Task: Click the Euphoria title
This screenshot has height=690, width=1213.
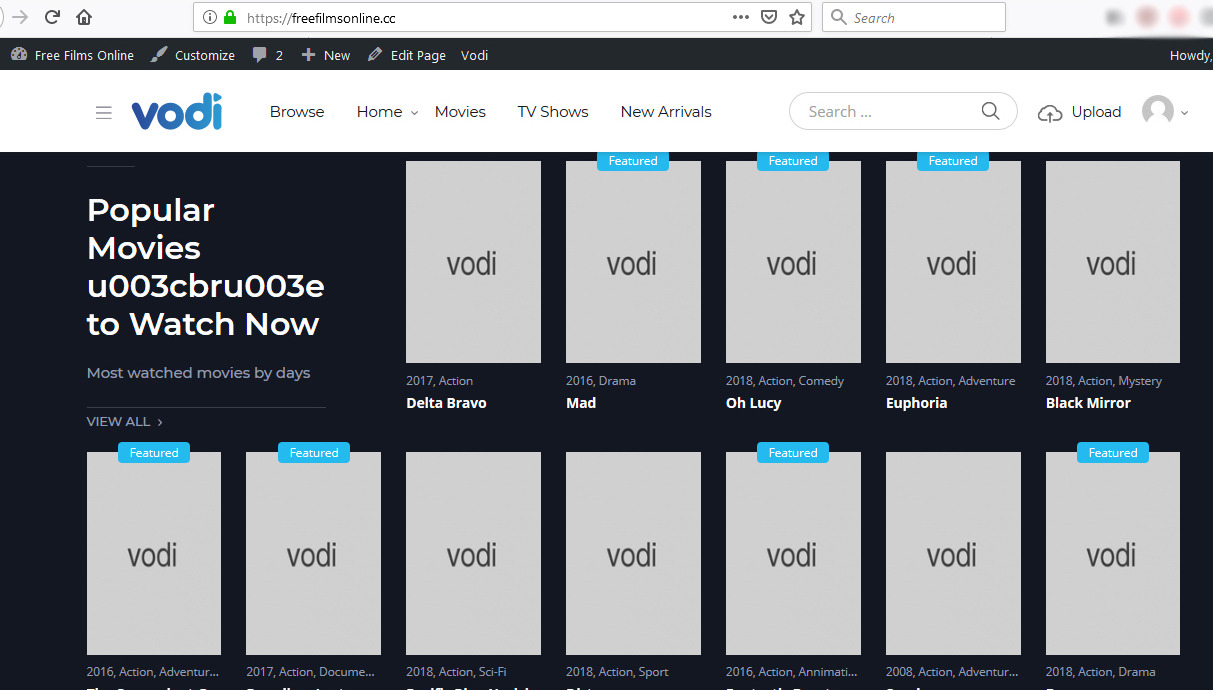Action: 916,403
